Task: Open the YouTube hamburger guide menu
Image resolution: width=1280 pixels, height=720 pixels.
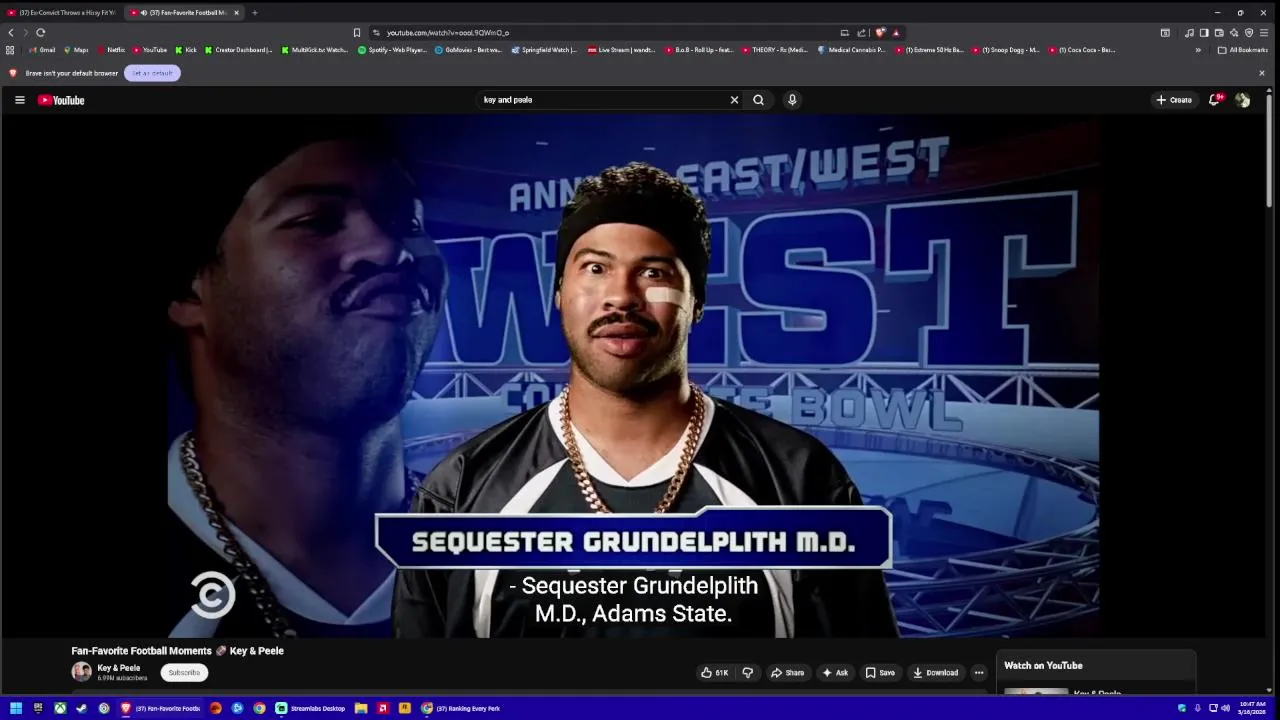Action: [x=19, y=100]
